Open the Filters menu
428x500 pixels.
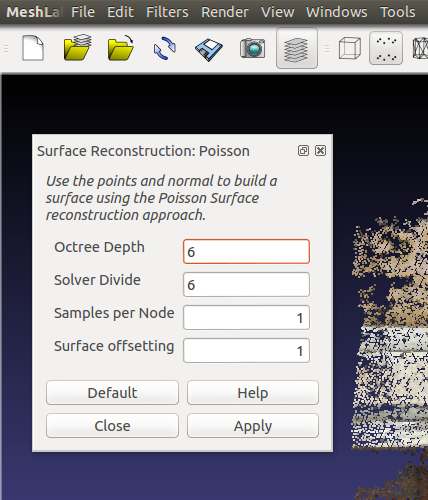167,12
